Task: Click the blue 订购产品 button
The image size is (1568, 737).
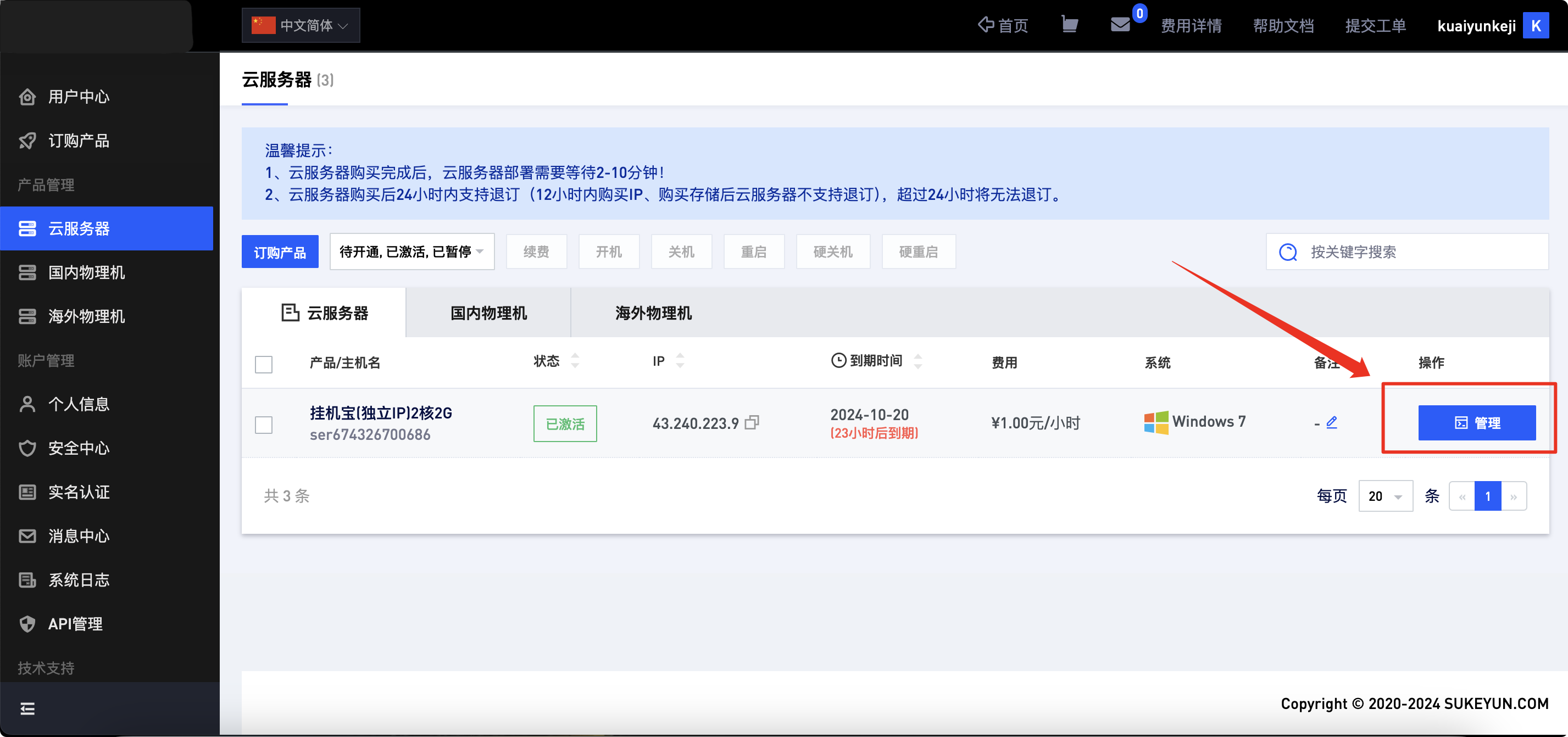Action: coord(280,252)
